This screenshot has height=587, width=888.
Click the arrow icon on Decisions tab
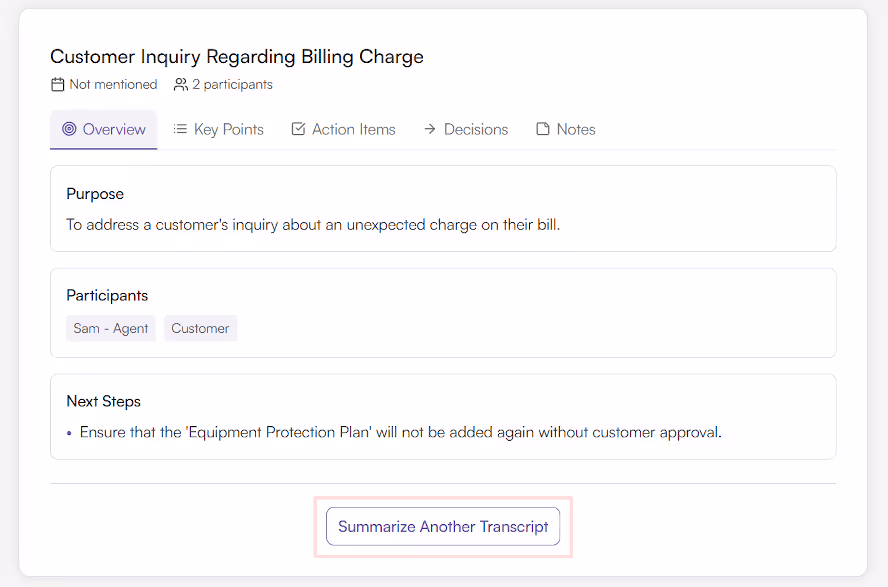(x=430, y=129)
